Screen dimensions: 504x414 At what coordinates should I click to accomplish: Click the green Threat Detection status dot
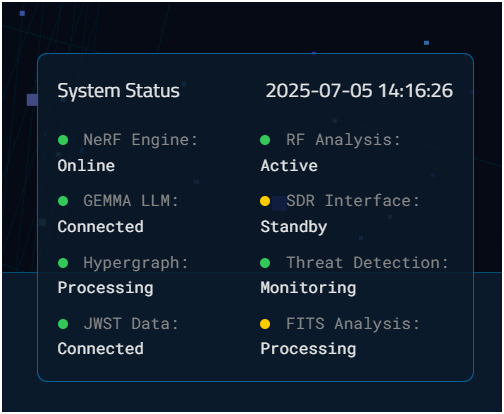265,263
